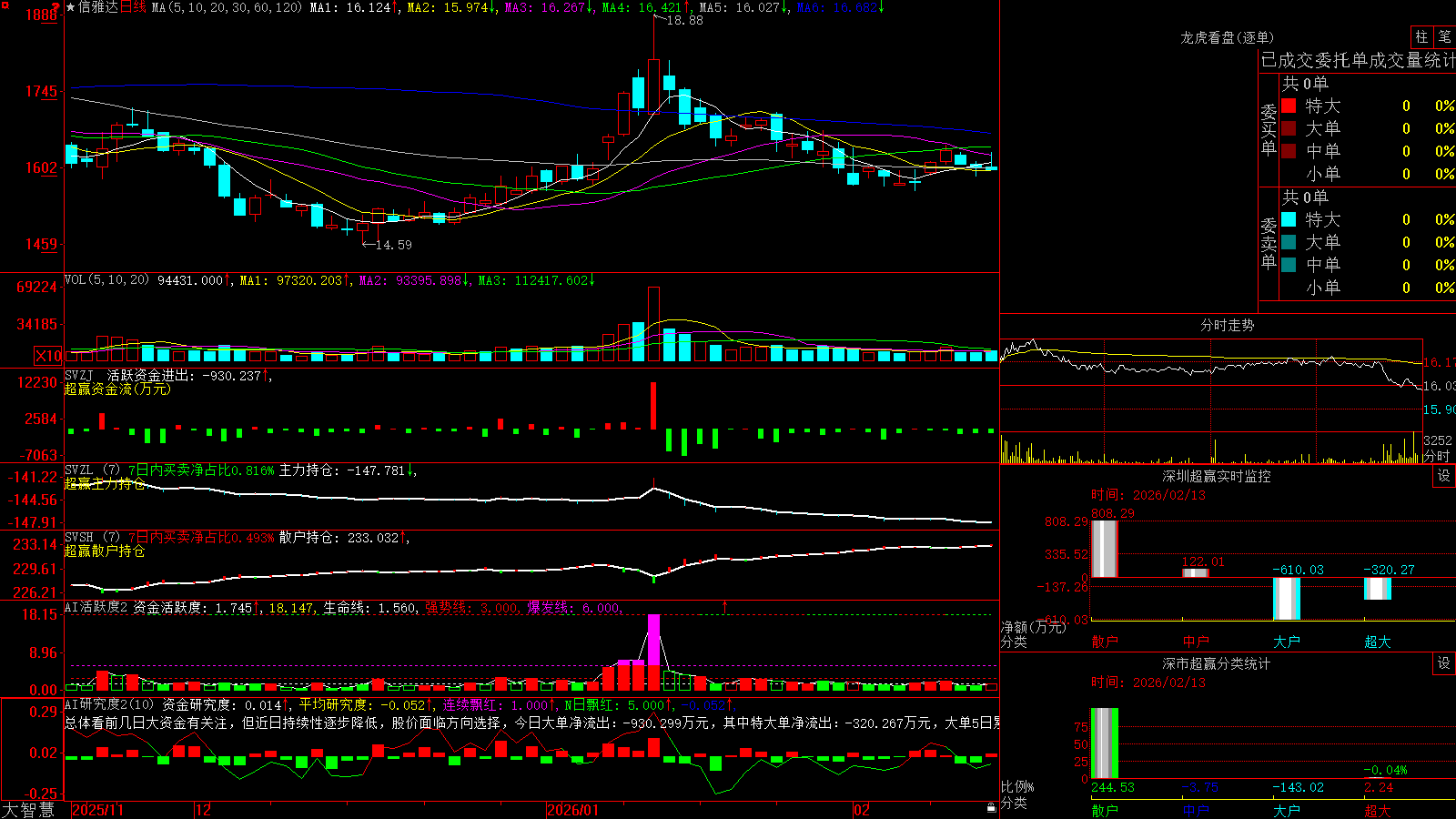The width and height of the screenshot is (1456, 819).
Task: Click the 已成交委托单成交量统计 header
Action: click(1358, 60)
